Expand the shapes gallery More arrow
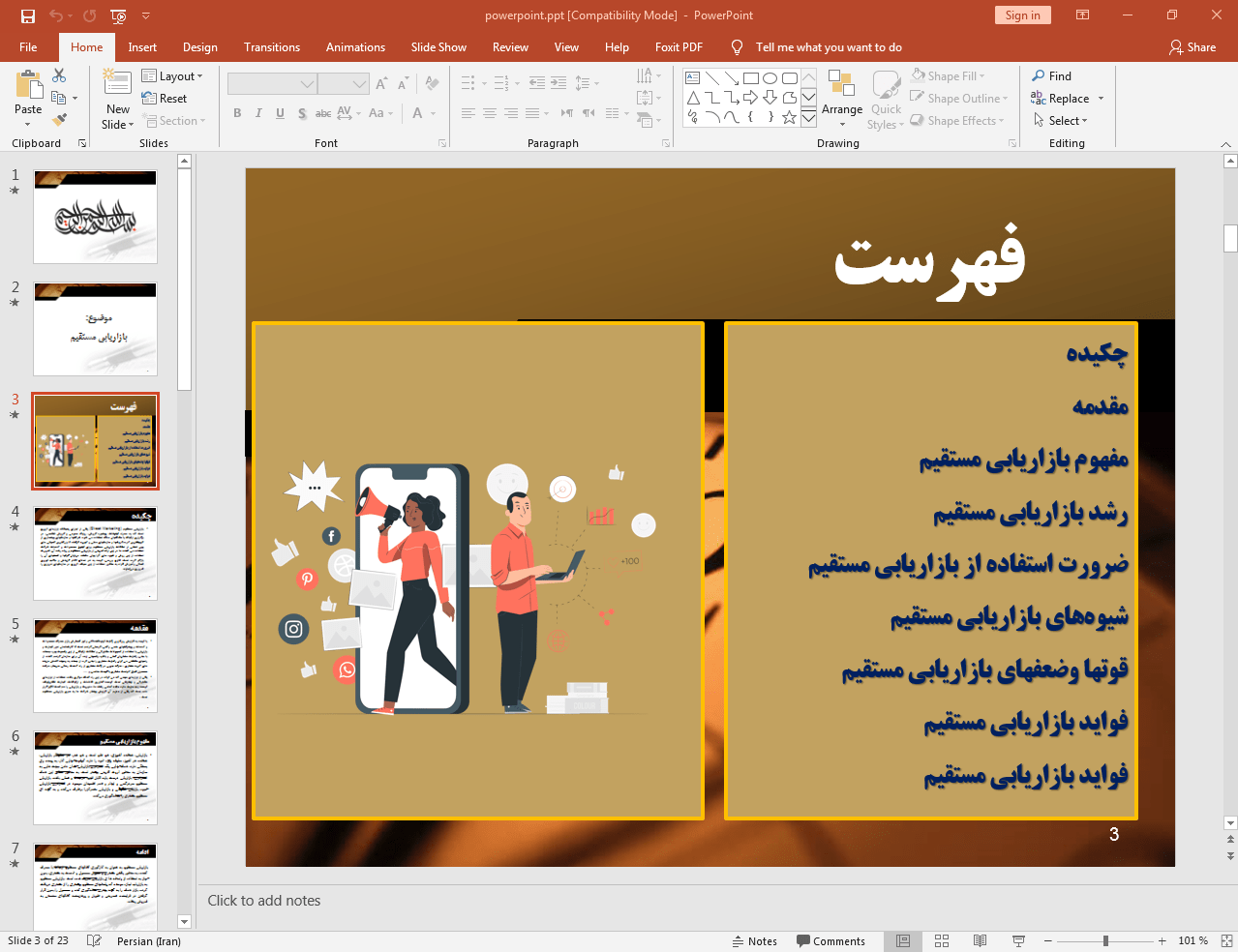1238x952 pixels. coord(808,118)
